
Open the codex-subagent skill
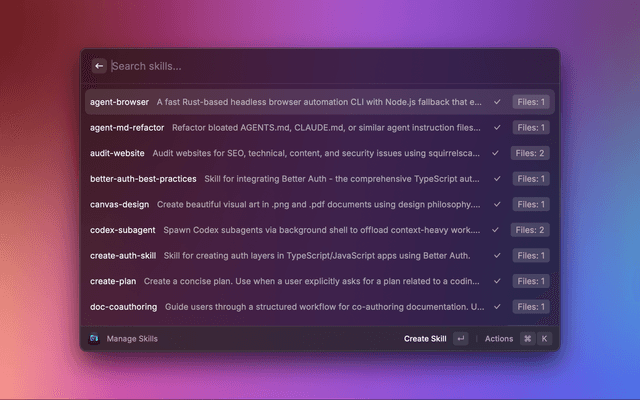123,230
